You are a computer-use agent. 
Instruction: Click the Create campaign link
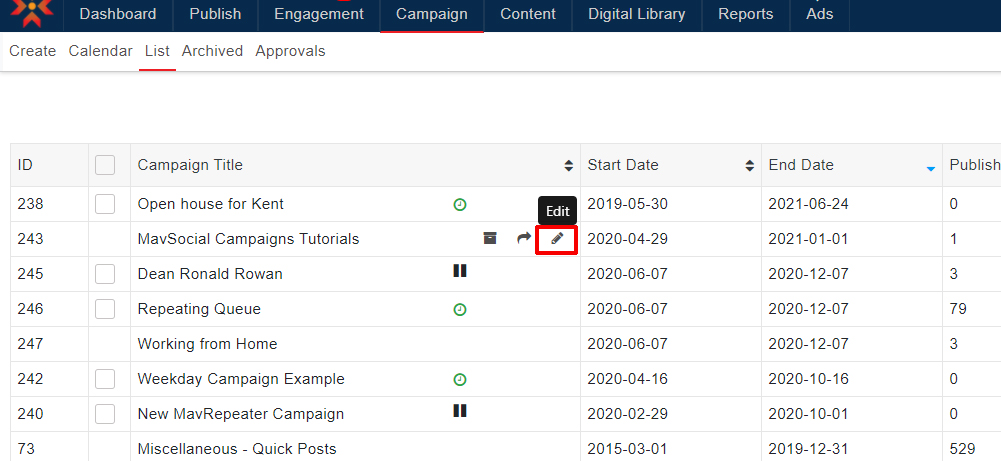32,51
